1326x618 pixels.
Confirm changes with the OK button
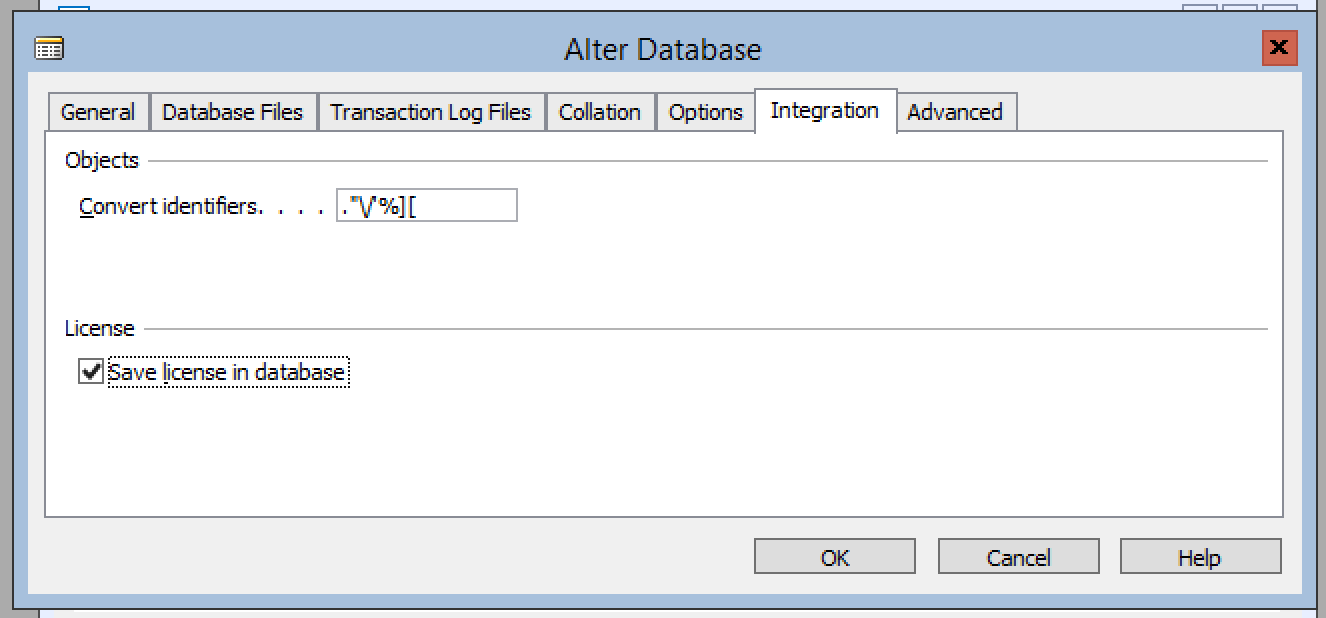click(835, 557)
